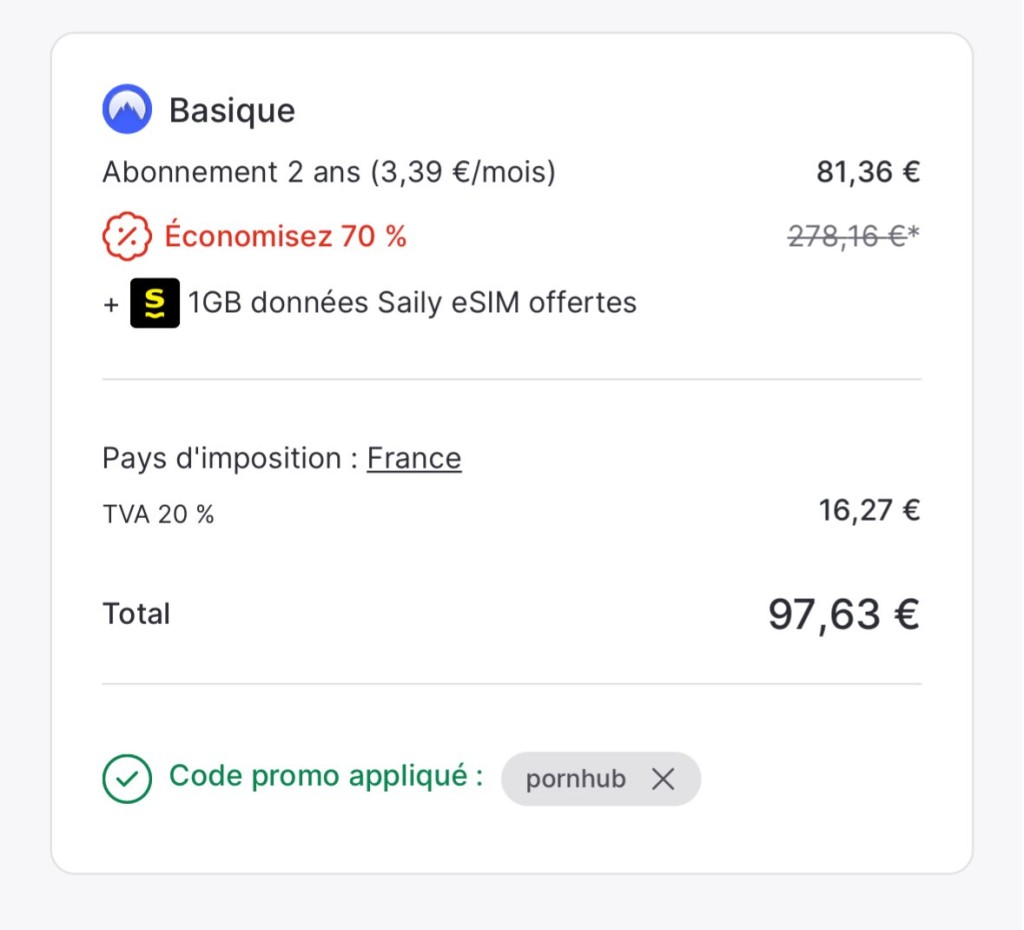Viewport: 1024px width, 930px height.
Task: Click the 1GB données Saily eSIM offertes text
Action: point(412,303)
